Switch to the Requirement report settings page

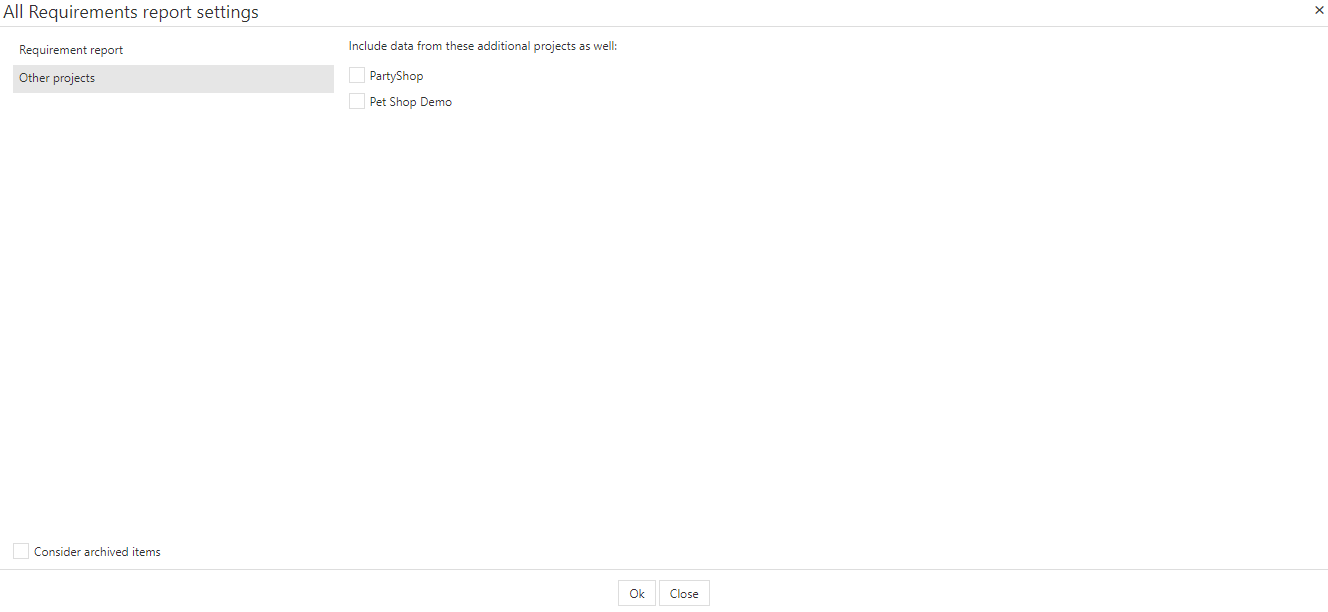71,50
